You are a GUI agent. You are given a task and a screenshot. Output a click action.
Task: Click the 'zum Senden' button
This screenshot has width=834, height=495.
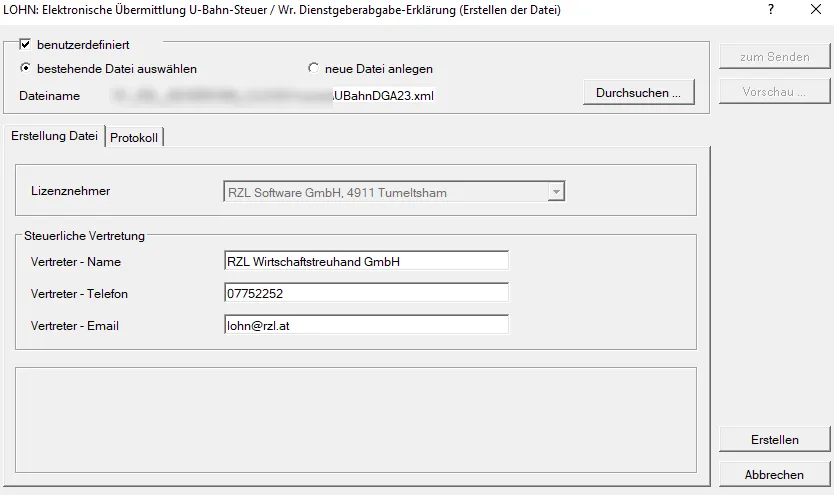pos(774,56)
